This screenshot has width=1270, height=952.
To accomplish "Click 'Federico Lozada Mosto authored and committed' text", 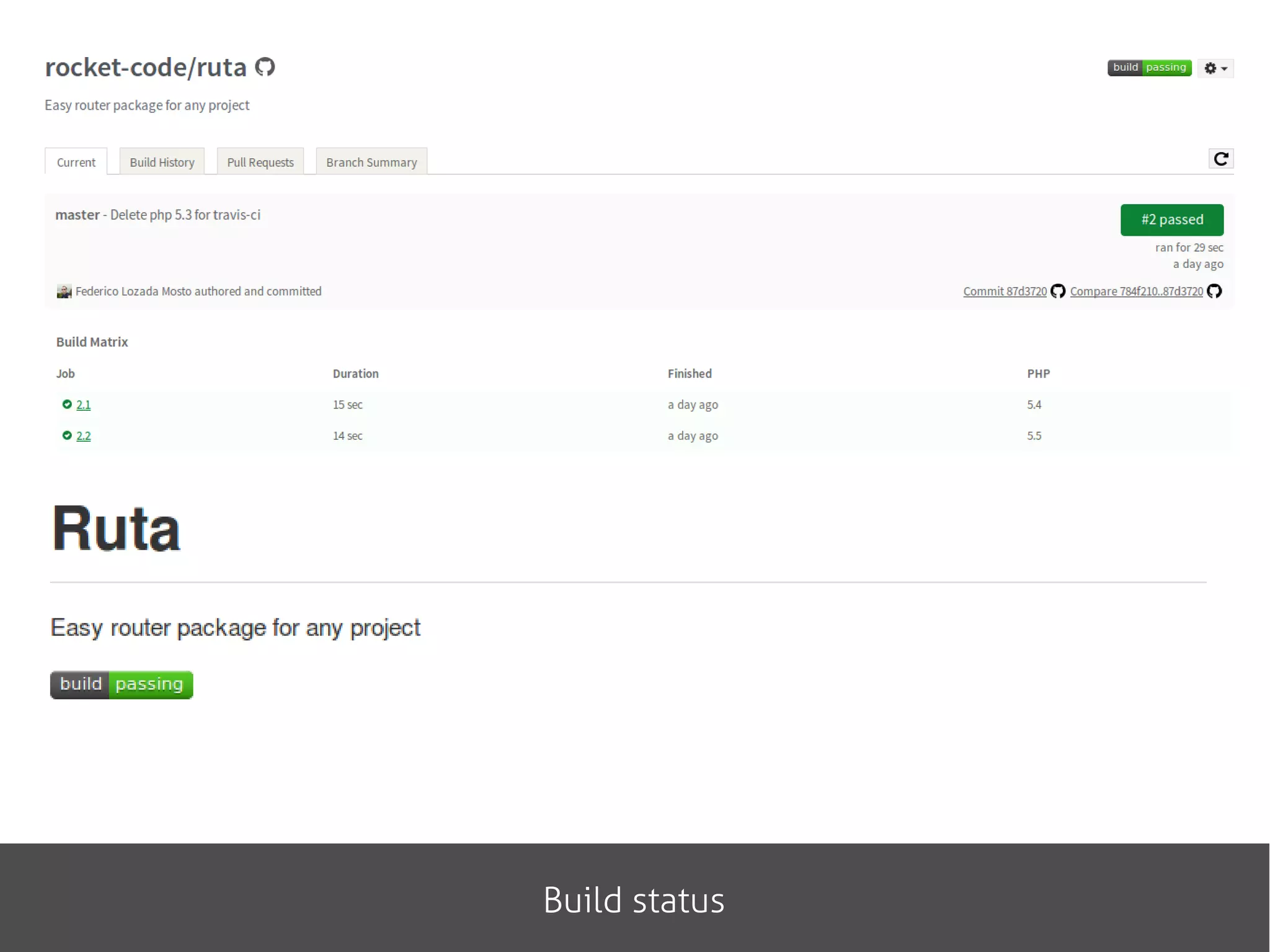I will pos(198,291).
